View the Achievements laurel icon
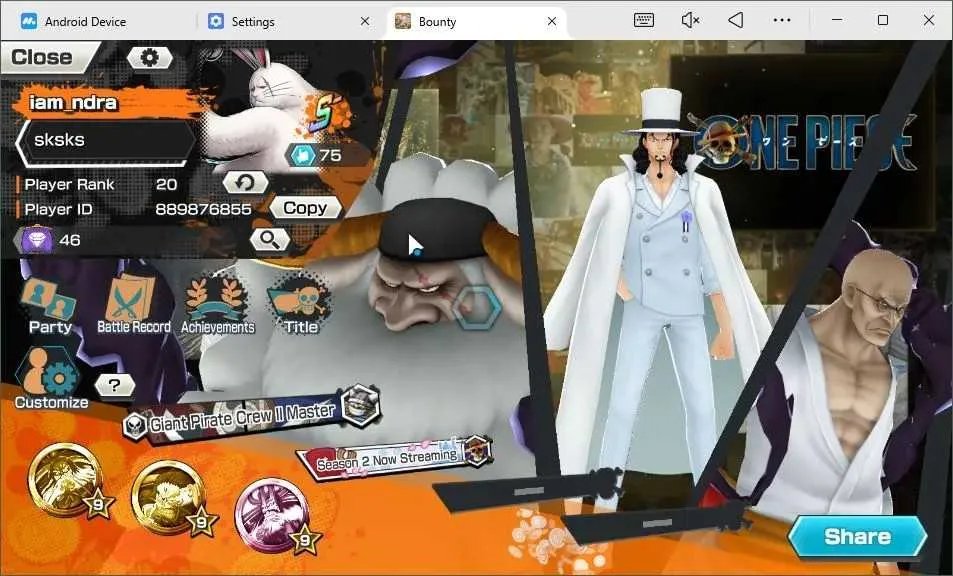 [218, 304]
